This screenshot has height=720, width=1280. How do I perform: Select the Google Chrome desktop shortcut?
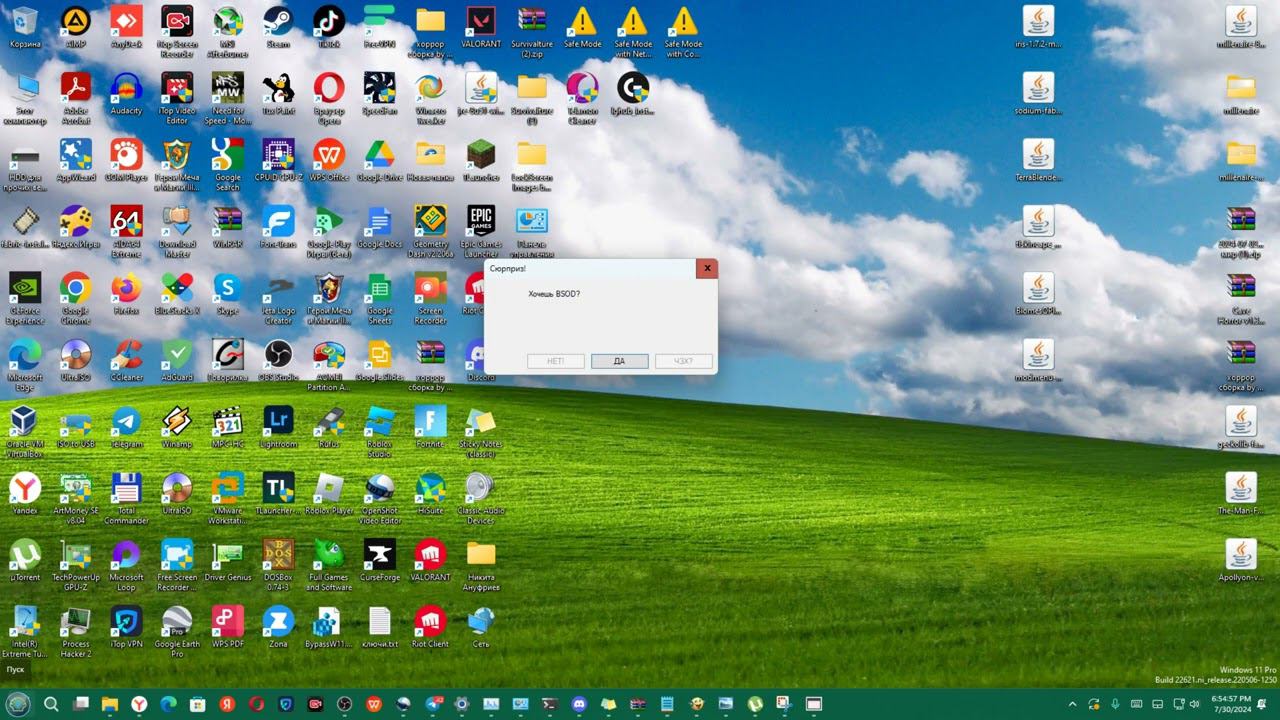point(76,298)
